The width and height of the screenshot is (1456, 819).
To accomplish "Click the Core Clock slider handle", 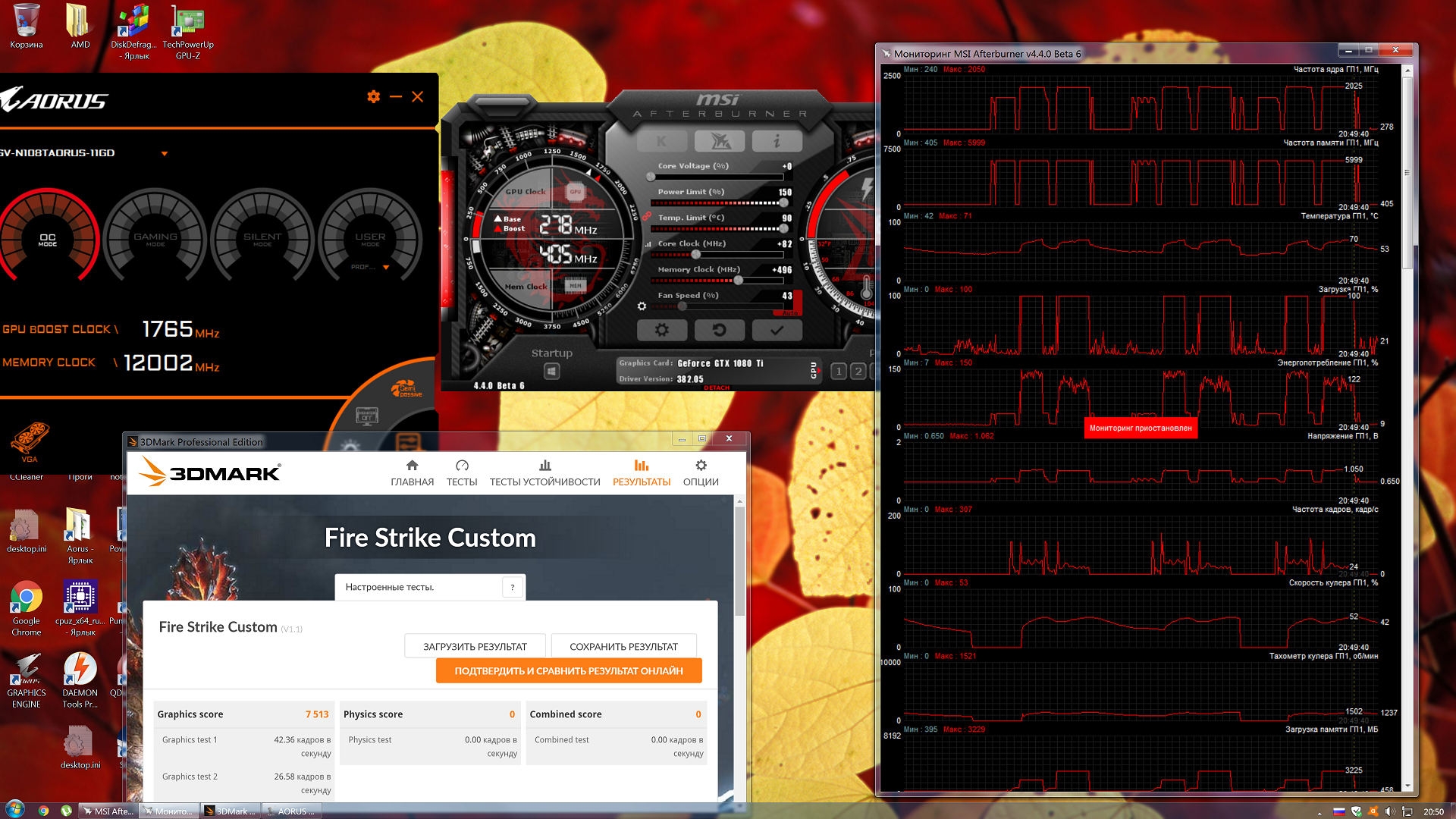I will pyautogui.click(x=696, y=254).
